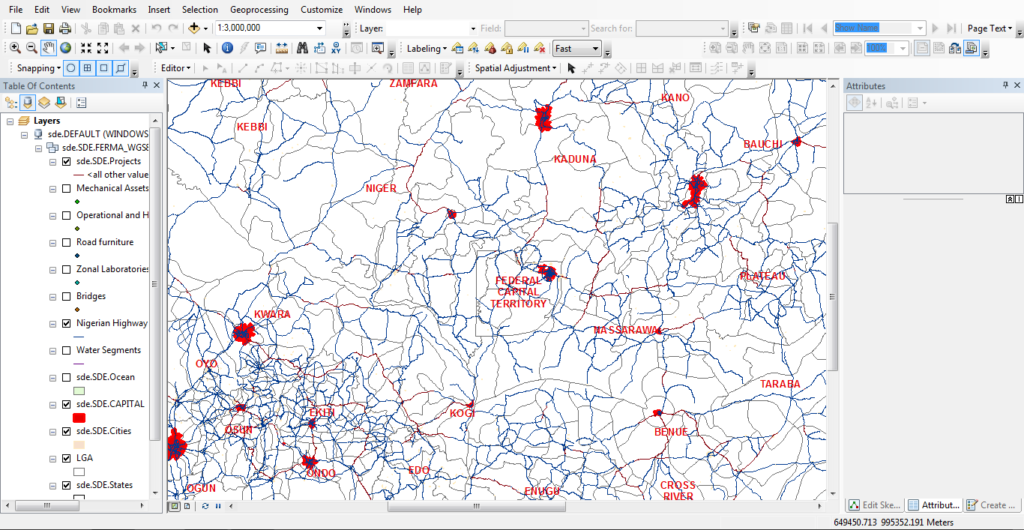
Task: Open the Fast label engine dropdown
Action: pyautogui.click(x=595, y=48)
